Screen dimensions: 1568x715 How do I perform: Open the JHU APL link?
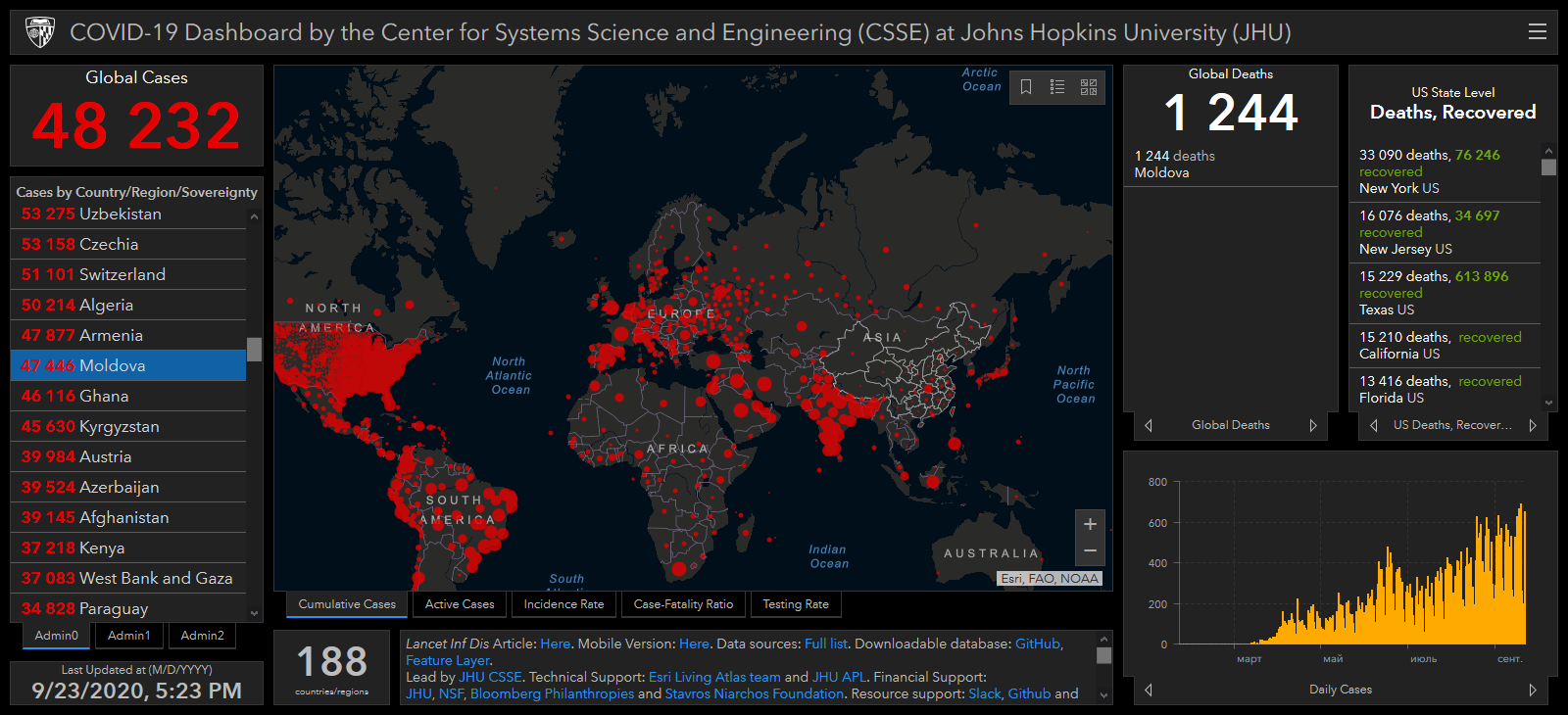tap(839, 677)
